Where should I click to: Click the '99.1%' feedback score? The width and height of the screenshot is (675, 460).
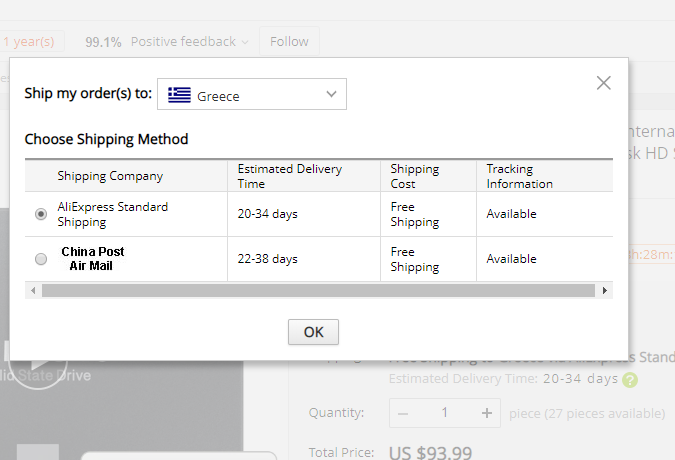tap(103, 42)
